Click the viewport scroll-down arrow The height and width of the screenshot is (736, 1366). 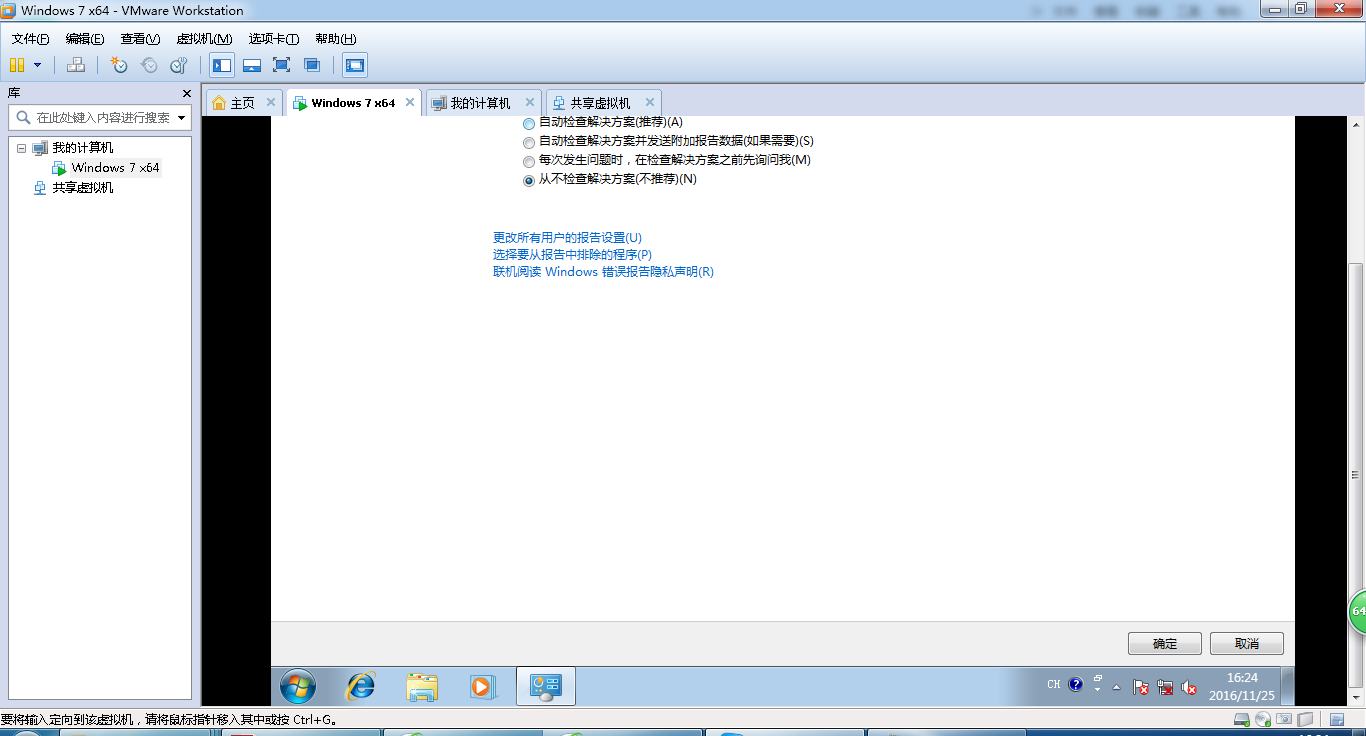click(x=1356, y=698)
